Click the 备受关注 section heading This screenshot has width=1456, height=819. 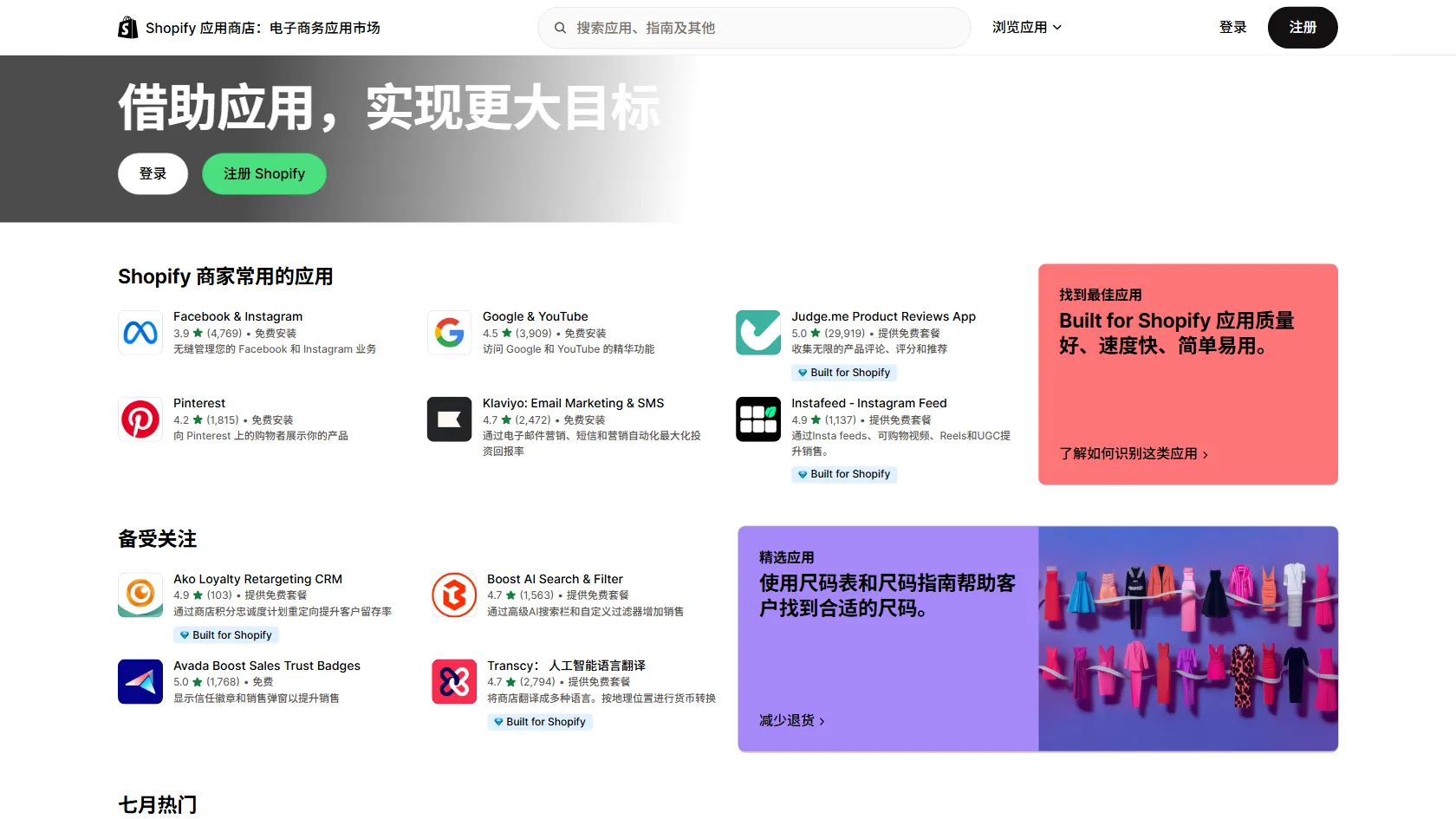(158, 539)
